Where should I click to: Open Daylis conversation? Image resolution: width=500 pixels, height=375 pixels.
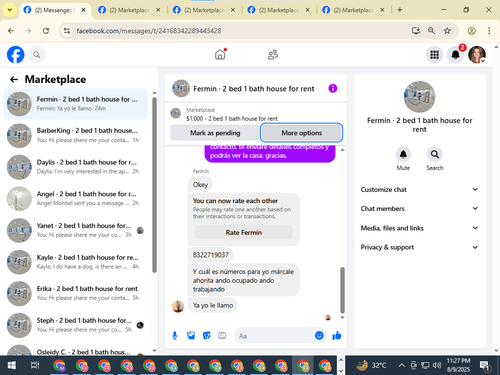point(75,167)
